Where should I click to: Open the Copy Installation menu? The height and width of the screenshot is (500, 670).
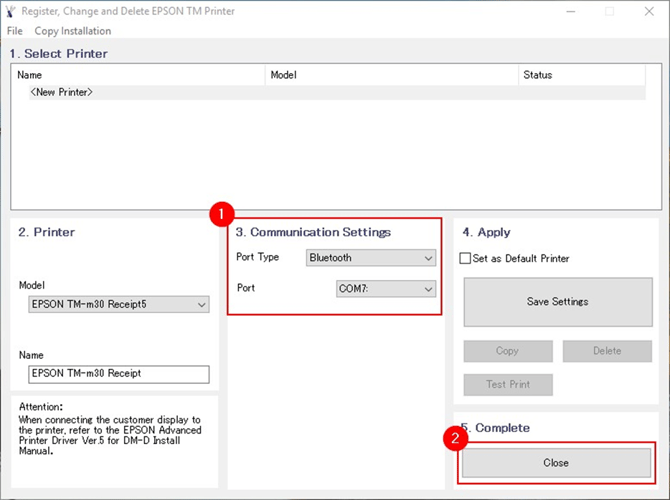tap(73, 31)
